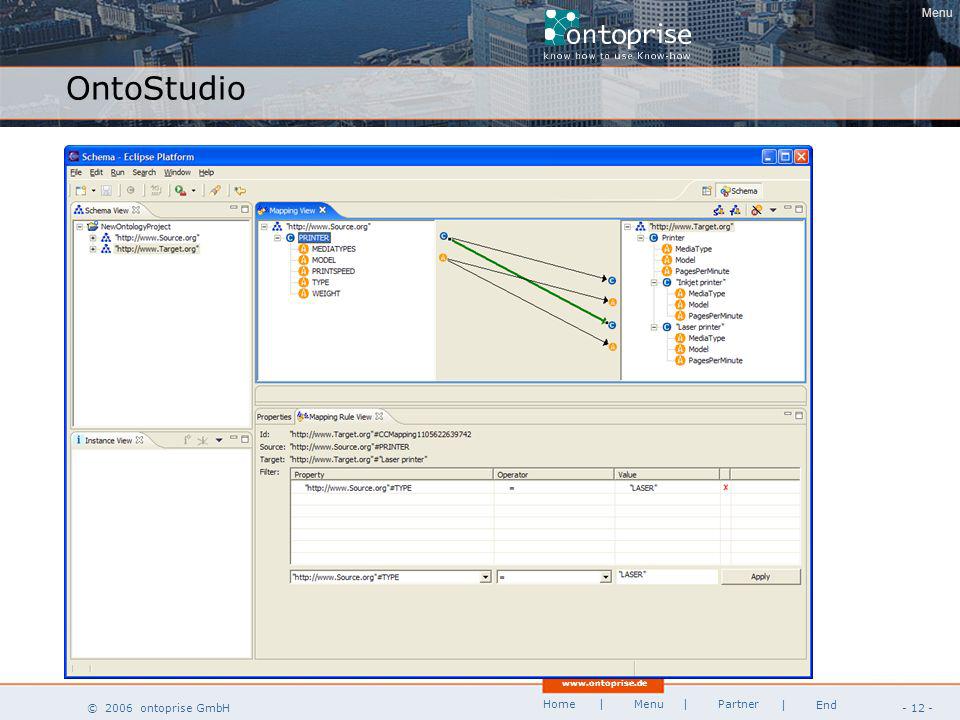Switch to the Instance View tab
Viewport: 960px width, 720px height.
click(x=108, y=440)
